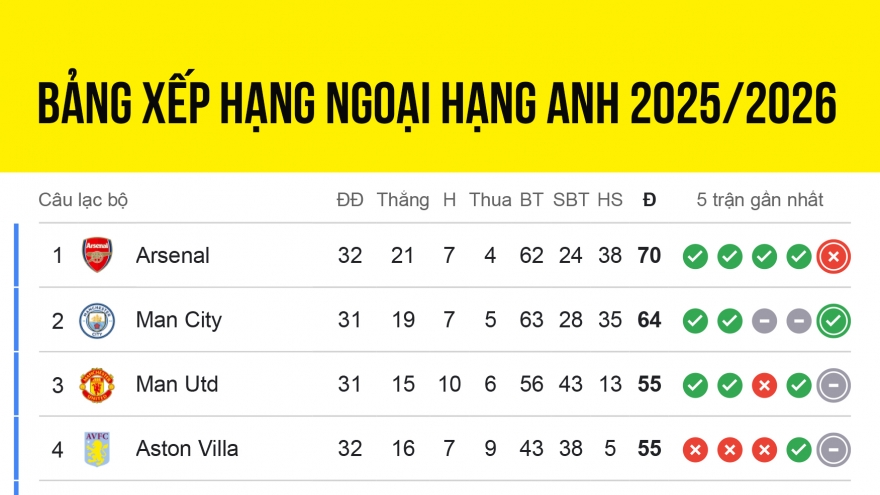Click the Aston Villa club crest
The image size is (880, 495).
pyautogui.click(x=97, y=449)
